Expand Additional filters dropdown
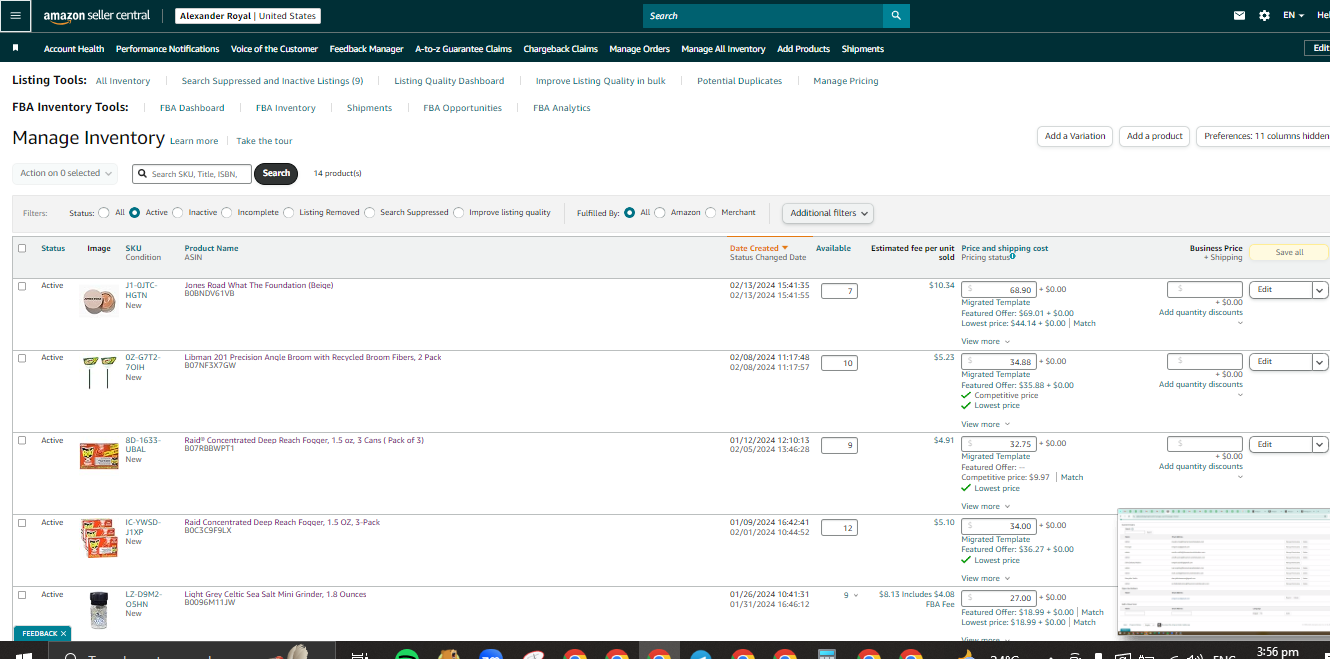This screenshot has width=1330, height=659. [828, 213]
